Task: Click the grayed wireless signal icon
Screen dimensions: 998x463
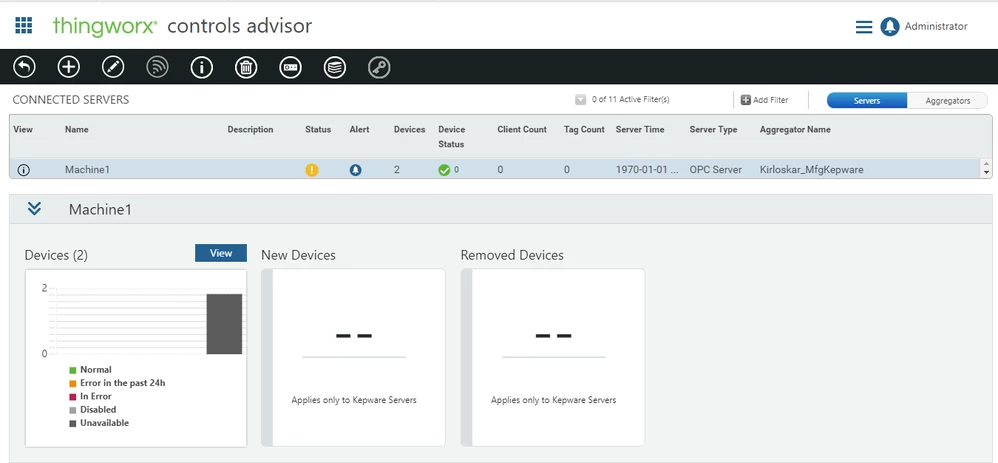Action: tap(157, 67)
